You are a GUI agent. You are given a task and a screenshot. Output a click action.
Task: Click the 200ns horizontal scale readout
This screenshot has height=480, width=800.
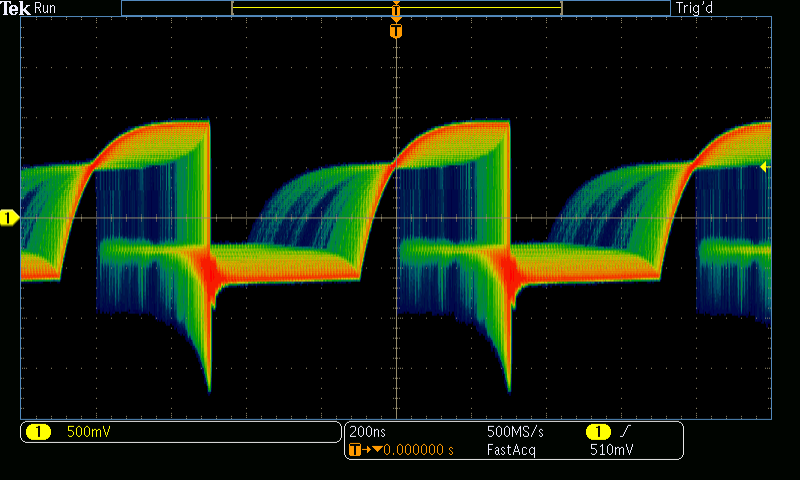366,432
